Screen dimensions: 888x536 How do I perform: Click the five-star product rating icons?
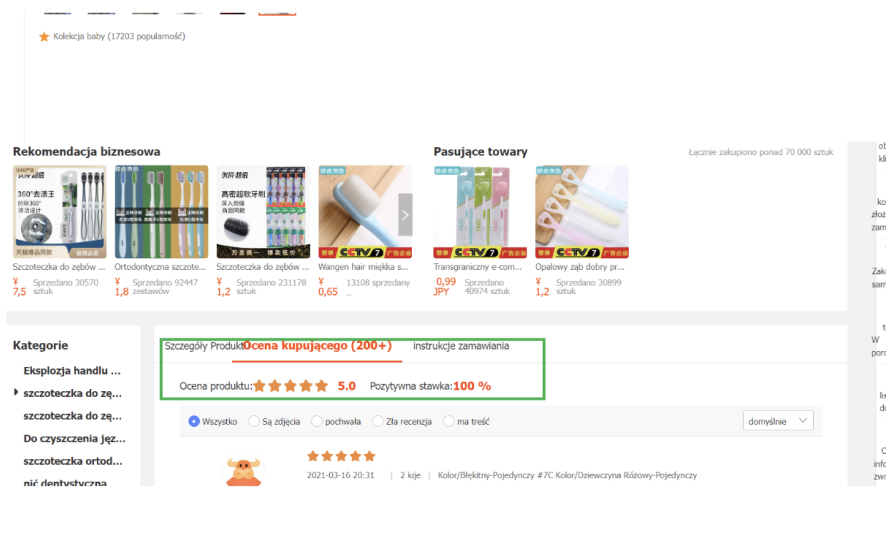[x=291, y=386]
